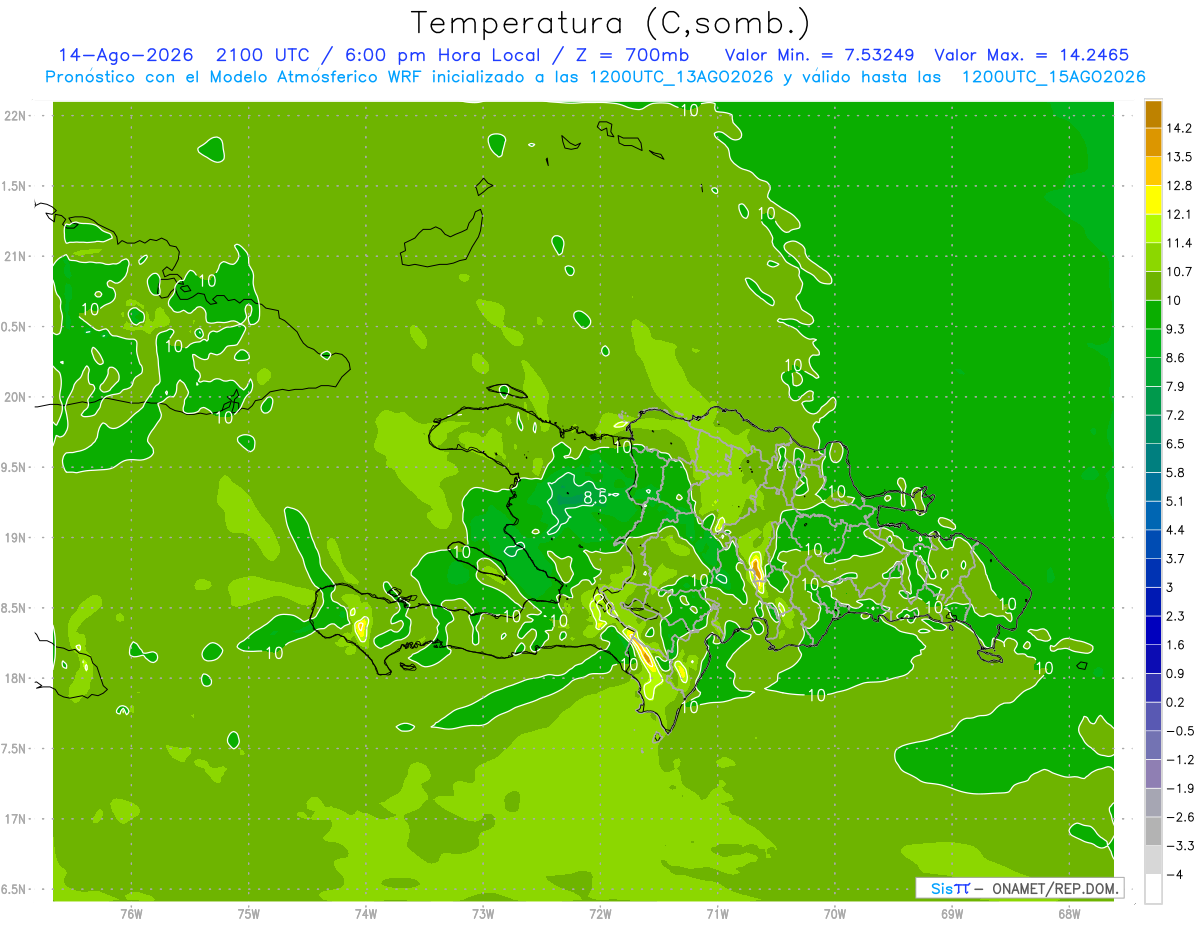
Task: Pick the gray swatch between -3.3 and -2.6
Action: 1153,831
